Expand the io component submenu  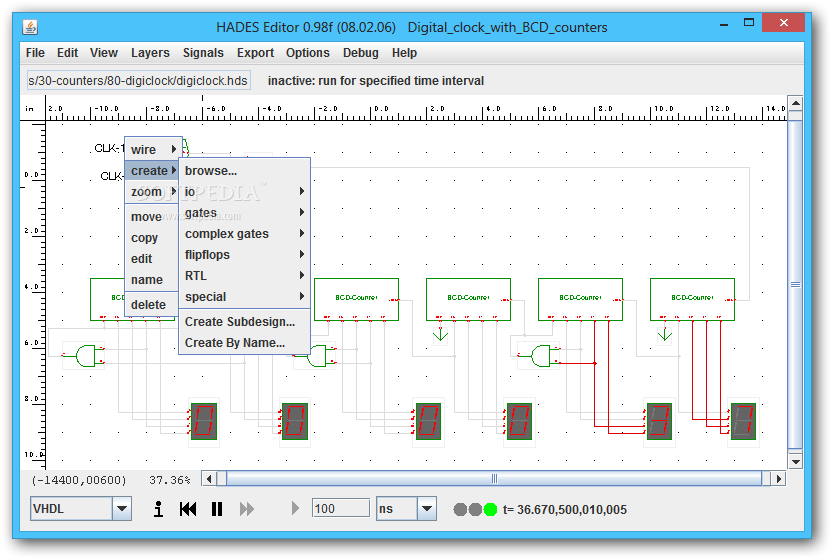244,191
